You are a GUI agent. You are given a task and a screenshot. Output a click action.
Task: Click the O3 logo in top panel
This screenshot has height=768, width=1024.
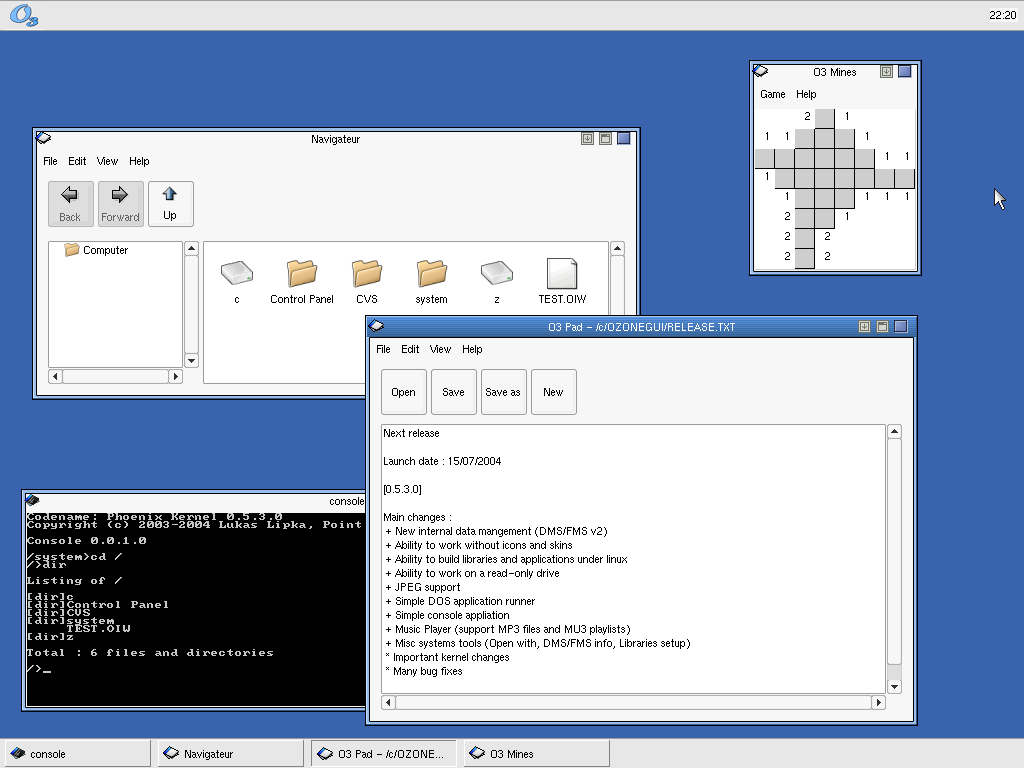(x=24, y=15)
